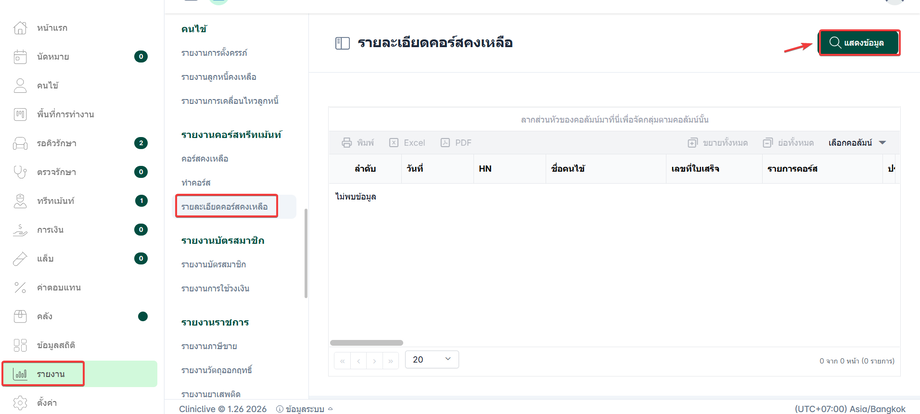This screenshot has height=414, width=920.
Task: Click the expand-all icon beside ขยายทั้งหมด
Action: (692, 142)
